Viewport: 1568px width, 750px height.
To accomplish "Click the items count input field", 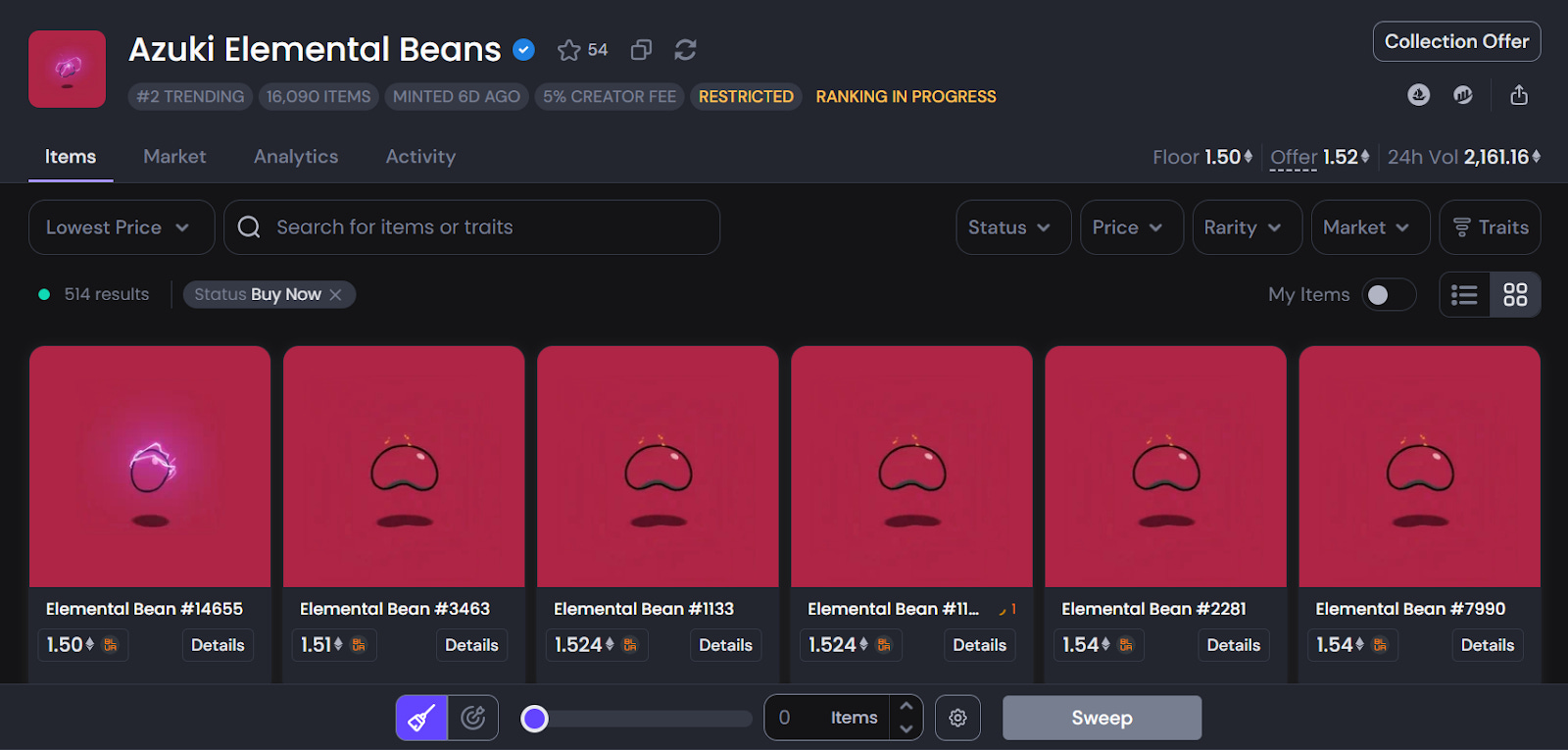I will 827,718.
